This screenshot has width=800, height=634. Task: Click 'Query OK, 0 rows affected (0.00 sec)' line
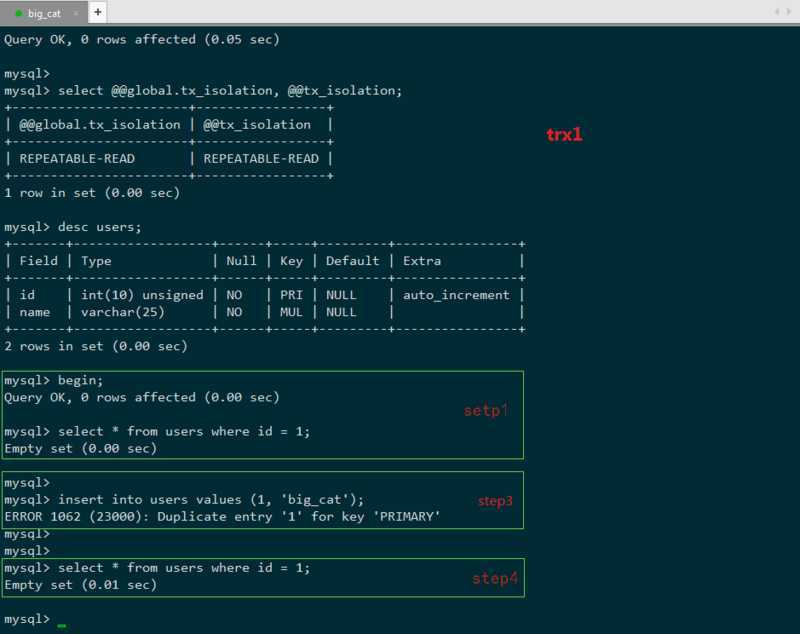pos(142,397)
